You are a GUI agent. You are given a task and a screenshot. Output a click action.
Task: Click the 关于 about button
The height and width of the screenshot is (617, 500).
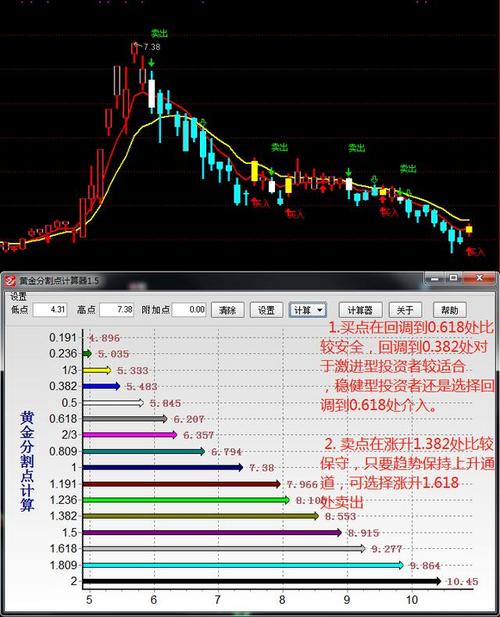[x=405, y=310]
